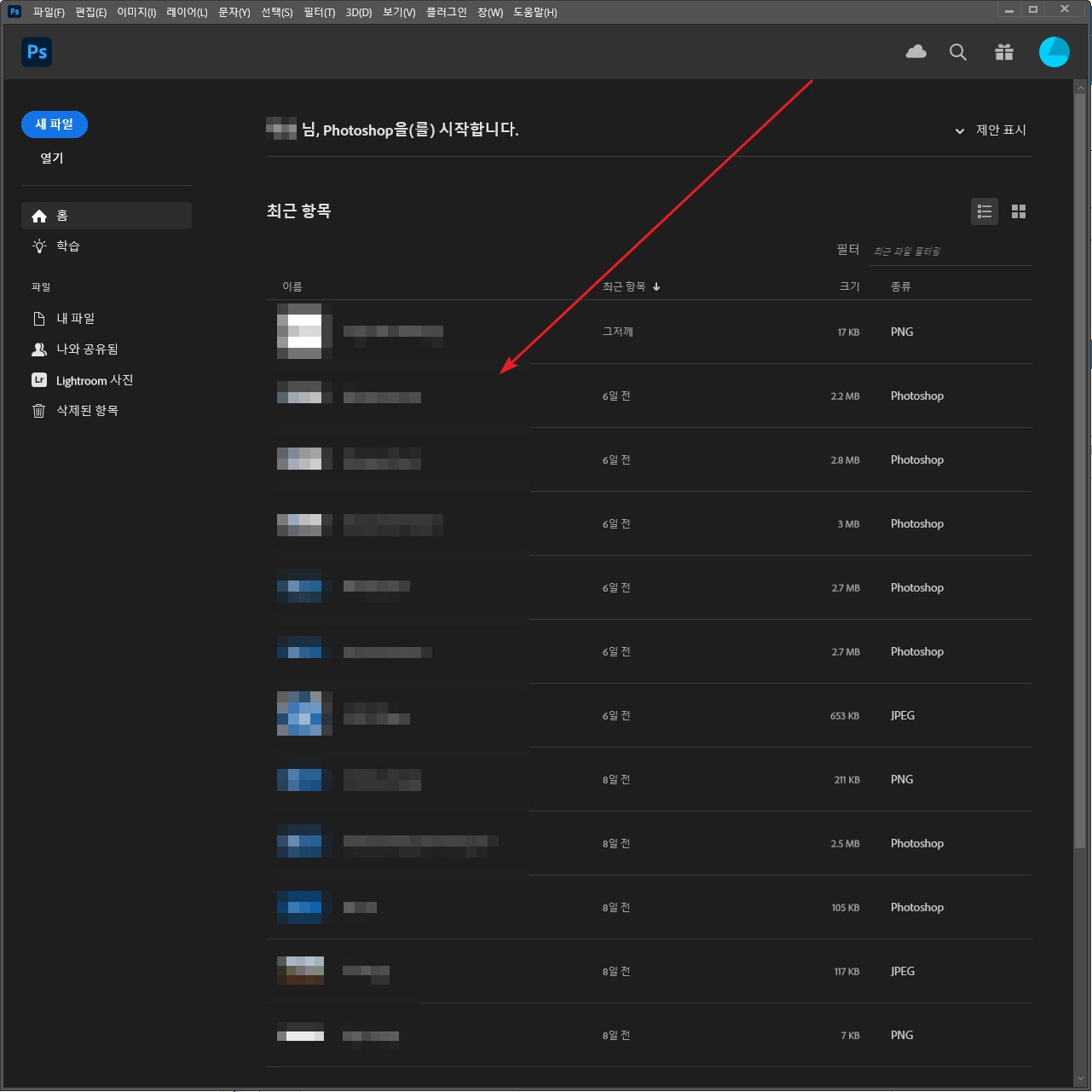Sort by the 이름 column header
This screenshot has width=1092, height=1092.
[292, 286]
